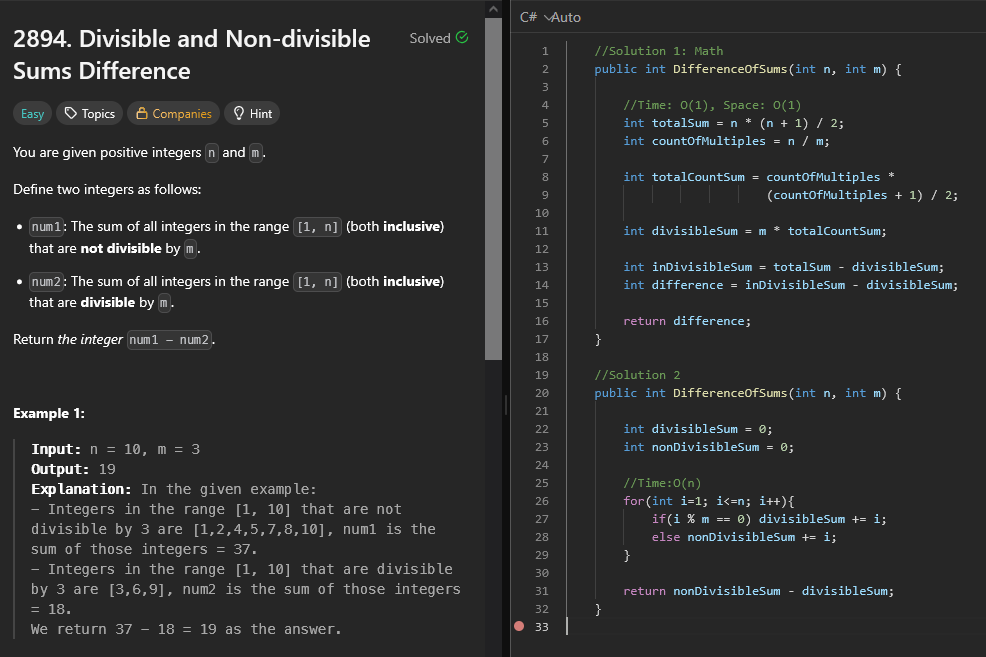Show the Hint for this problem
This screenshot has height=657, width=986.
click(252, 114)
